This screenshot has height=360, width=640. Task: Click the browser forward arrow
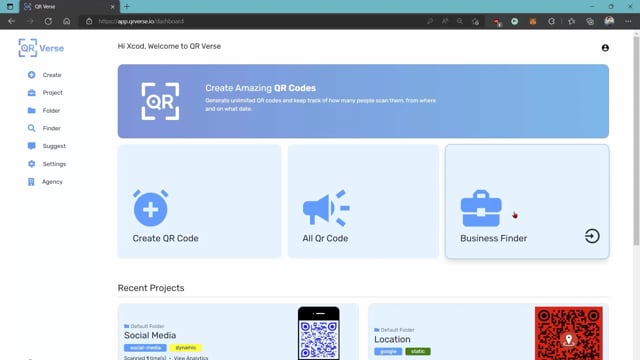click(30, 21)
